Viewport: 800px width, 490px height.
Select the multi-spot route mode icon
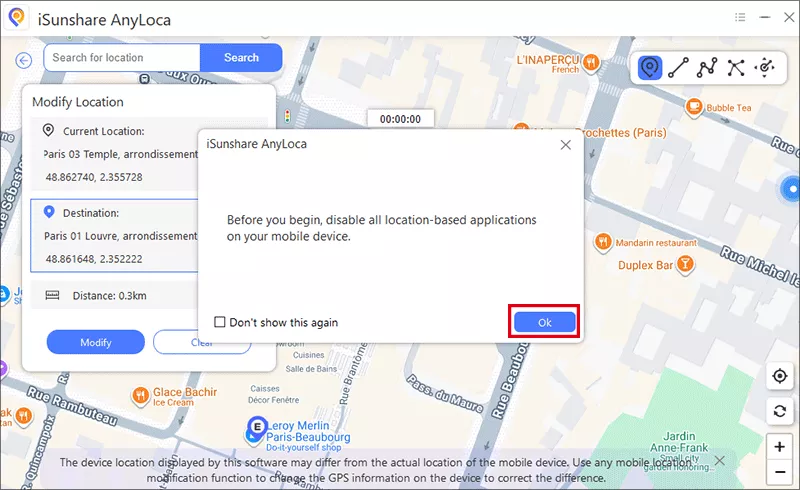[x=707, y=67]
